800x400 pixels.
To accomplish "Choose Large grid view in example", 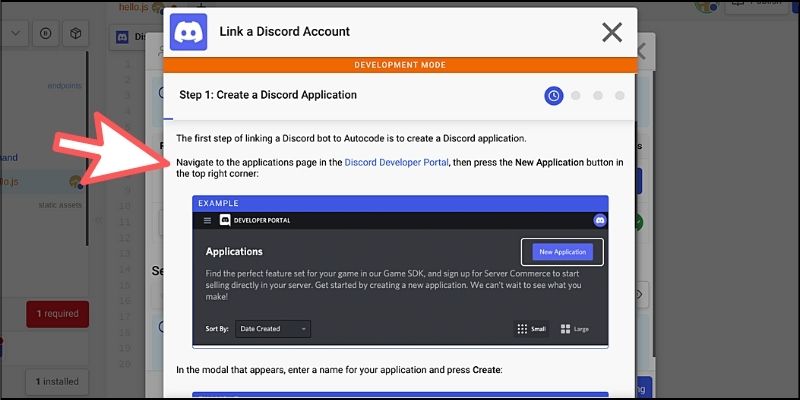I will pyautogui.click(x=574, y=329).
